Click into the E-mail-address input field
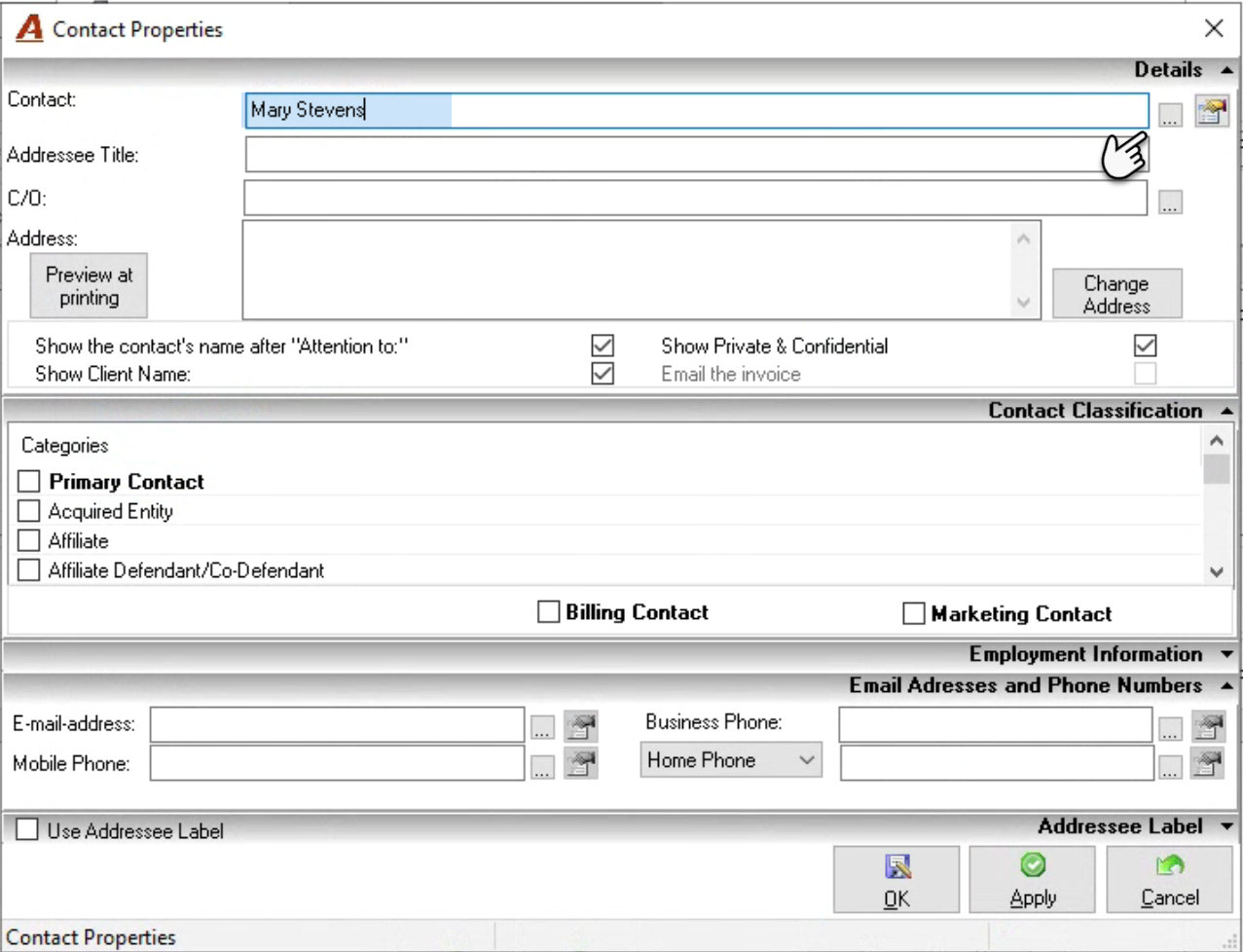Image resolution: width=1243 pixels, height=952 pixels. point(338,725)
